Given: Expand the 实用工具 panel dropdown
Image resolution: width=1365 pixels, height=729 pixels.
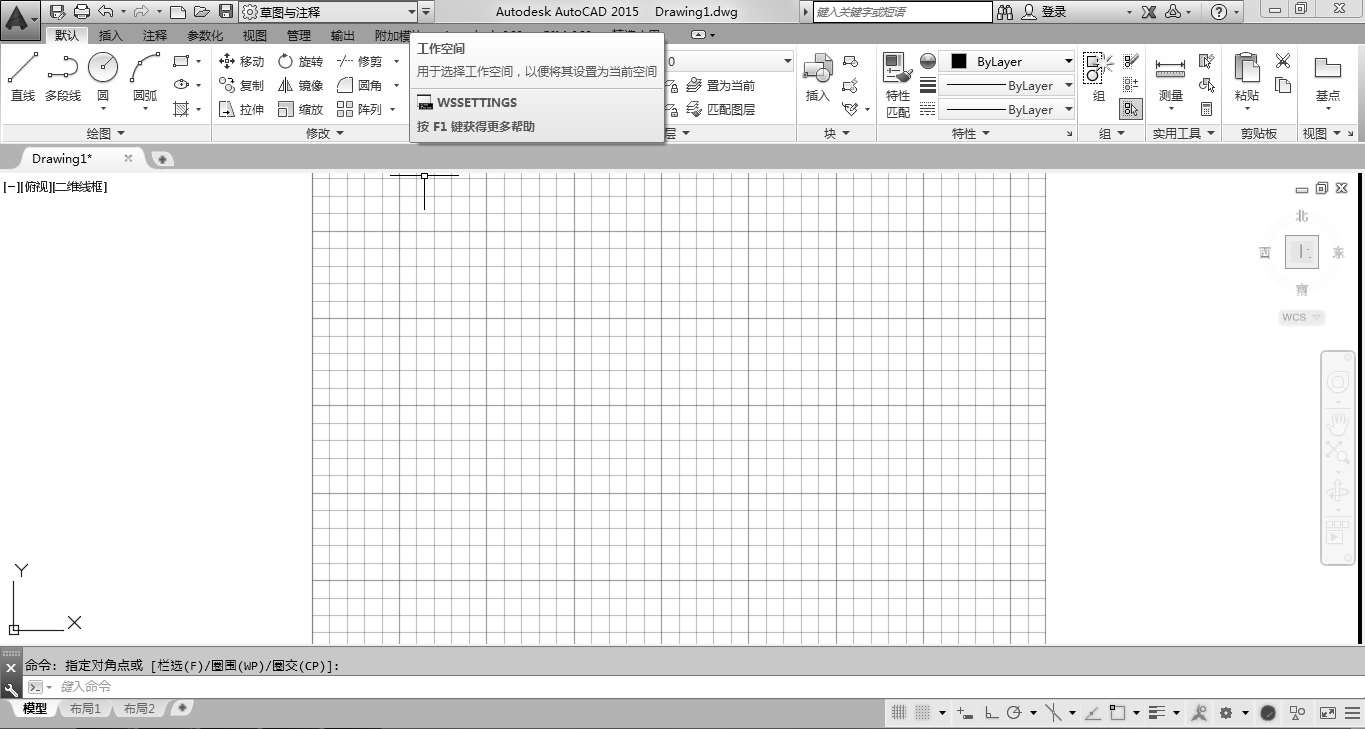Looking at the screenshot, I should [1183, 133].
